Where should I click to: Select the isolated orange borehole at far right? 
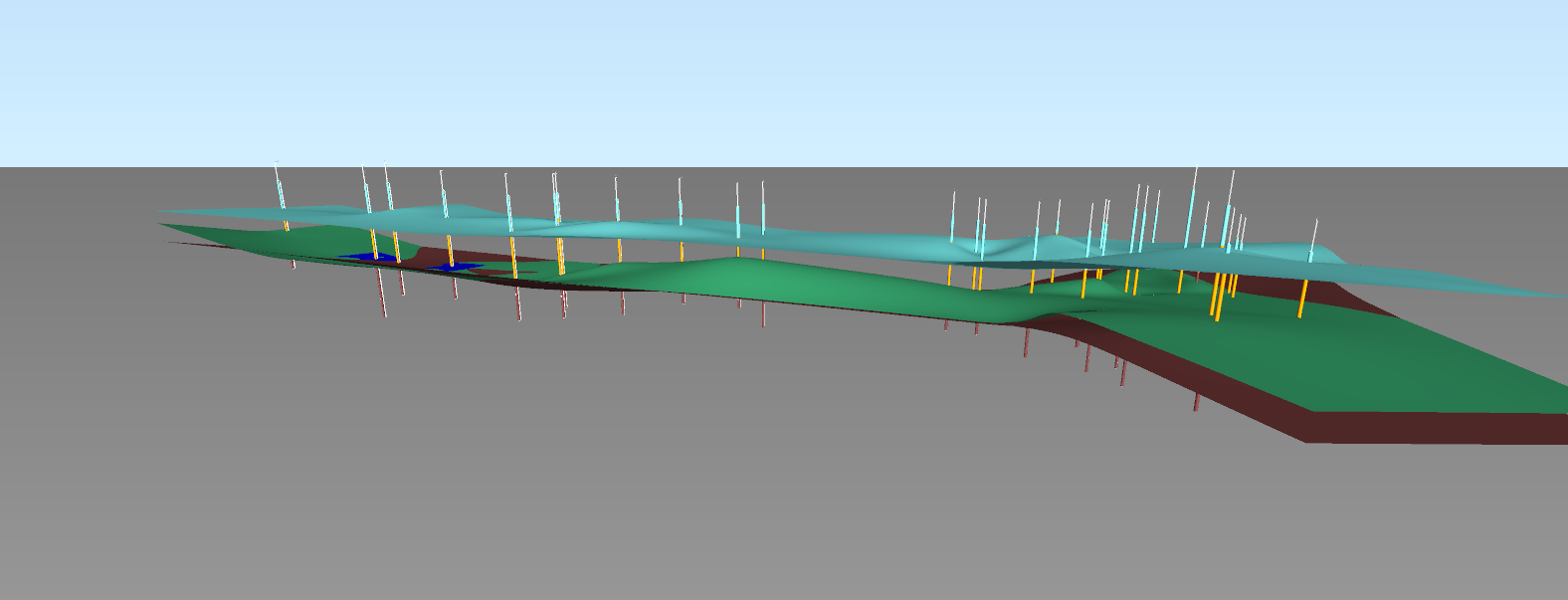tap(1301, 299)
